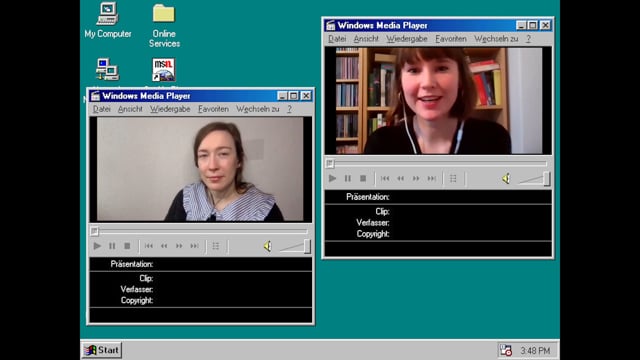Image resolution: width=640 pixels, height=360 pixels.
Task: Maximize the right Windows Media Player window
Action: [533, 25]
